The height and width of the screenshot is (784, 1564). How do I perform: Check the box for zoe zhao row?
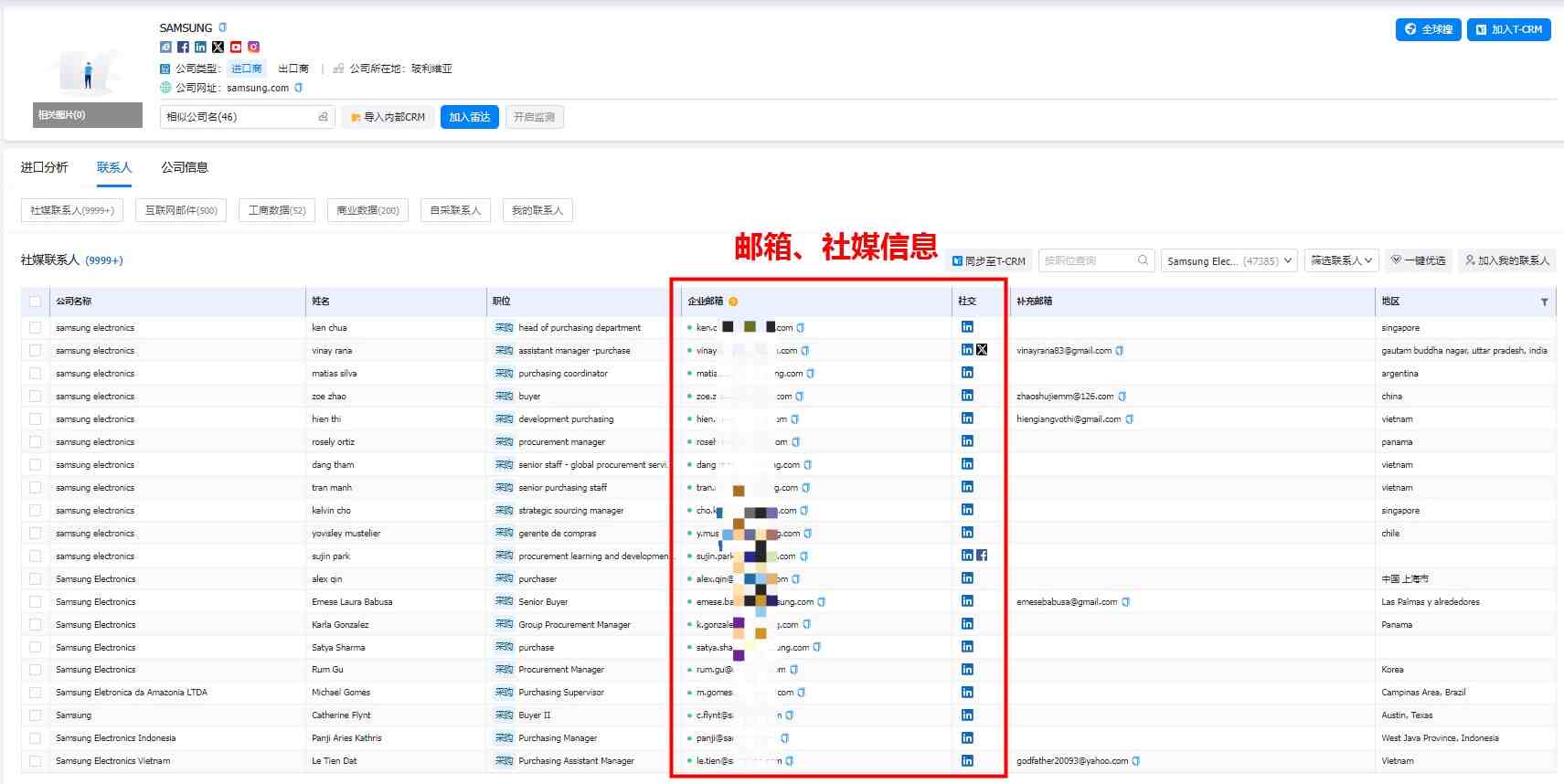(35, 396)
